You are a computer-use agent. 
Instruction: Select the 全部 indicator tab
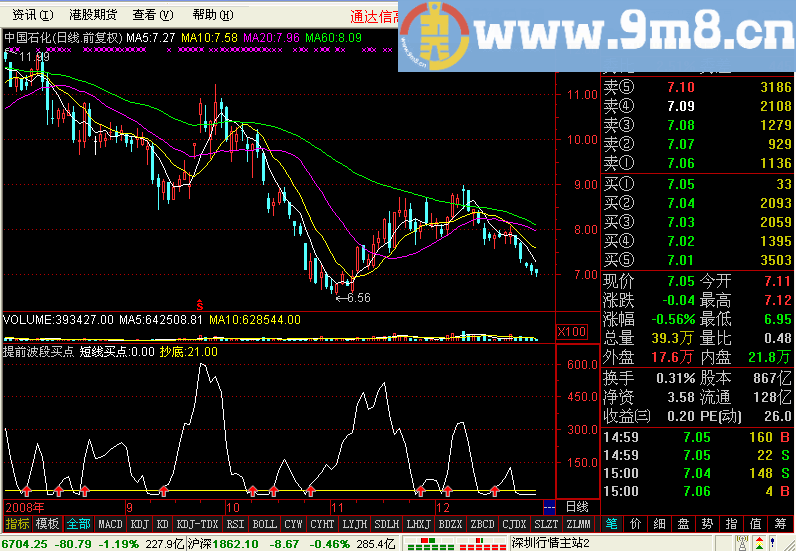(x=79, y=524)
